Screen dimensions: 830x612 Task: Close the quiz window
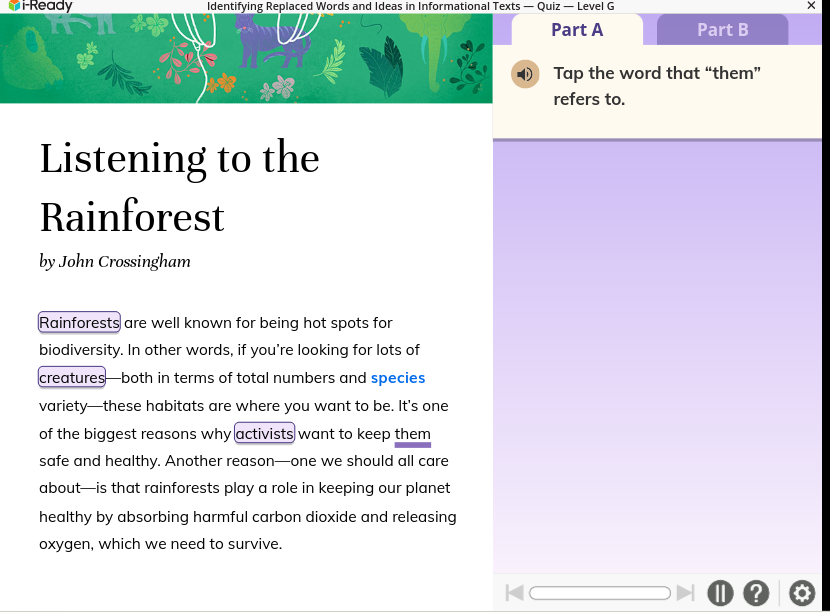pyautogui.click(x=811, y=6)
